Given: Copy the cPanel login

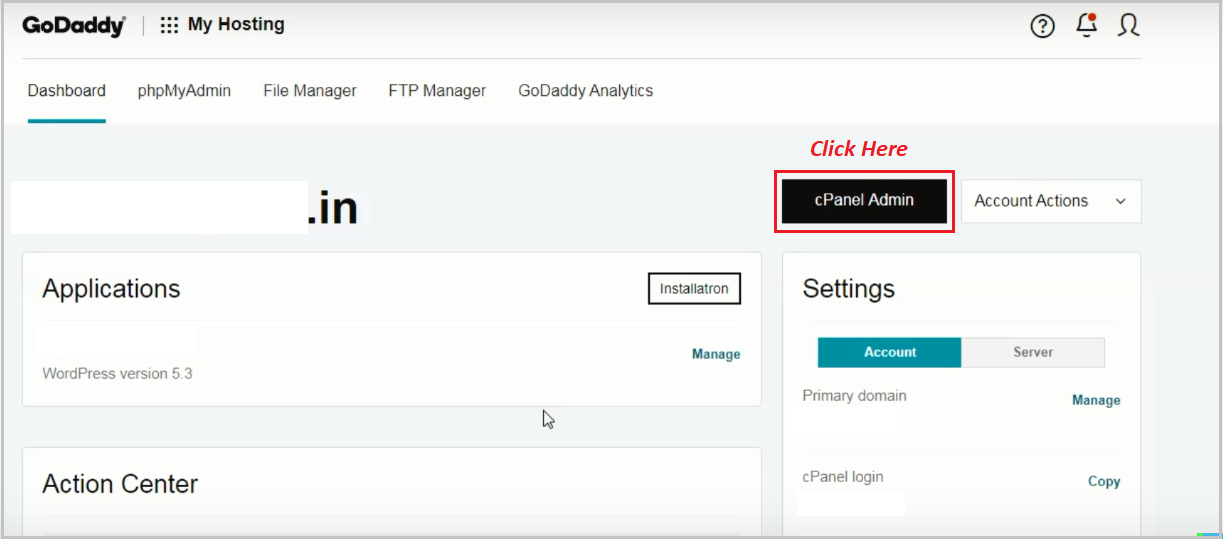Looking at the screenshot, I should (1104, 481).
